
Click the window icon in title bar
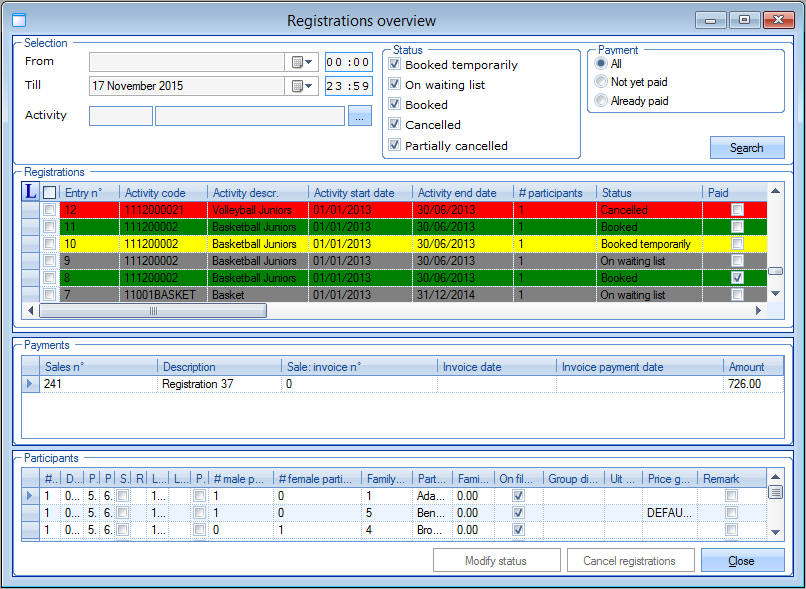19,20
